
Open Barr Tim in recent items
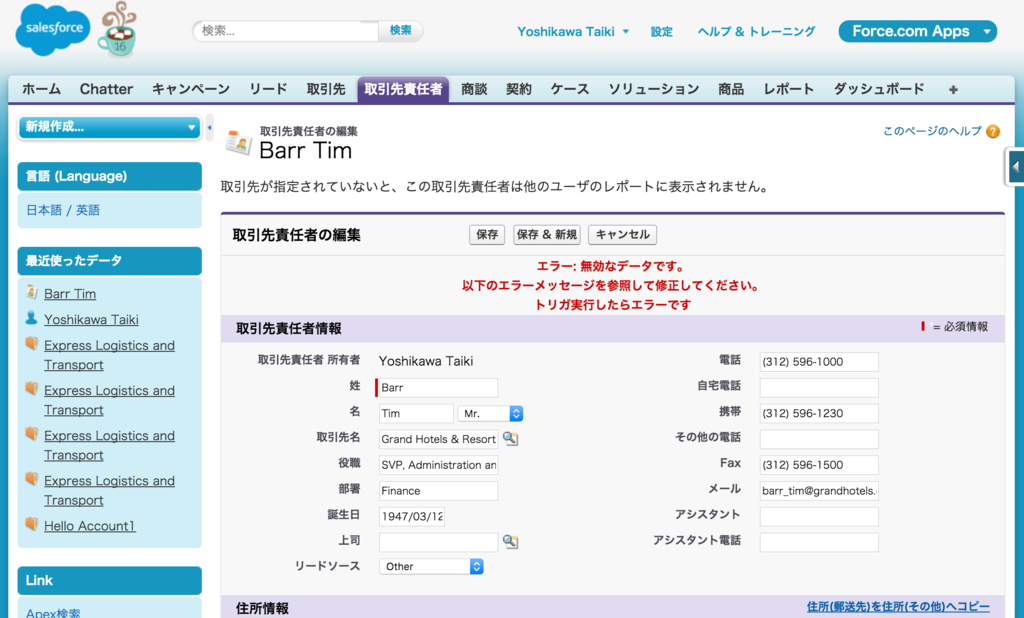[x=70, y=294]
